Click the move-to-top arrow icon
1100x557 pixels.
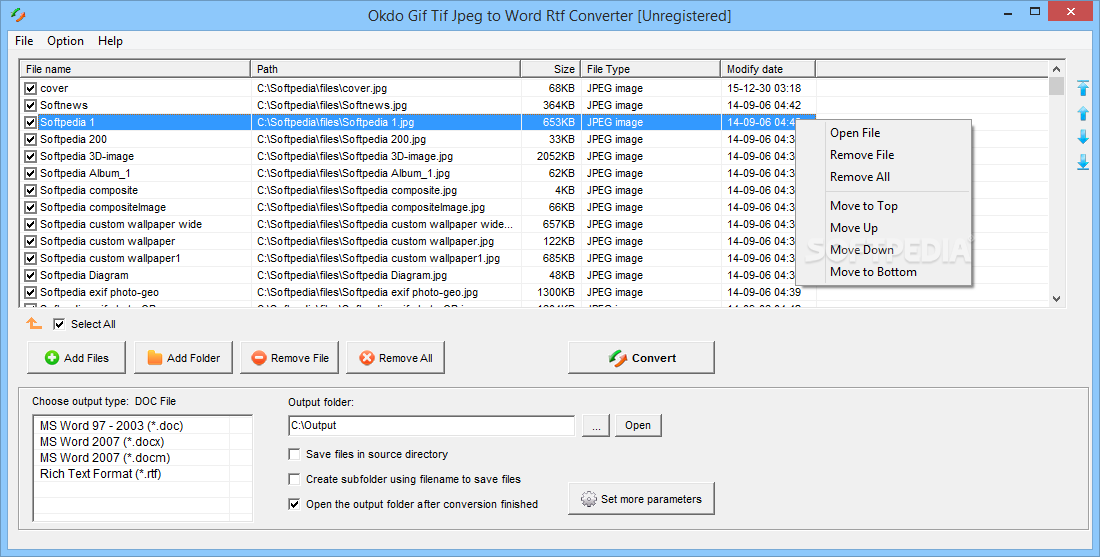[1082, 88]
